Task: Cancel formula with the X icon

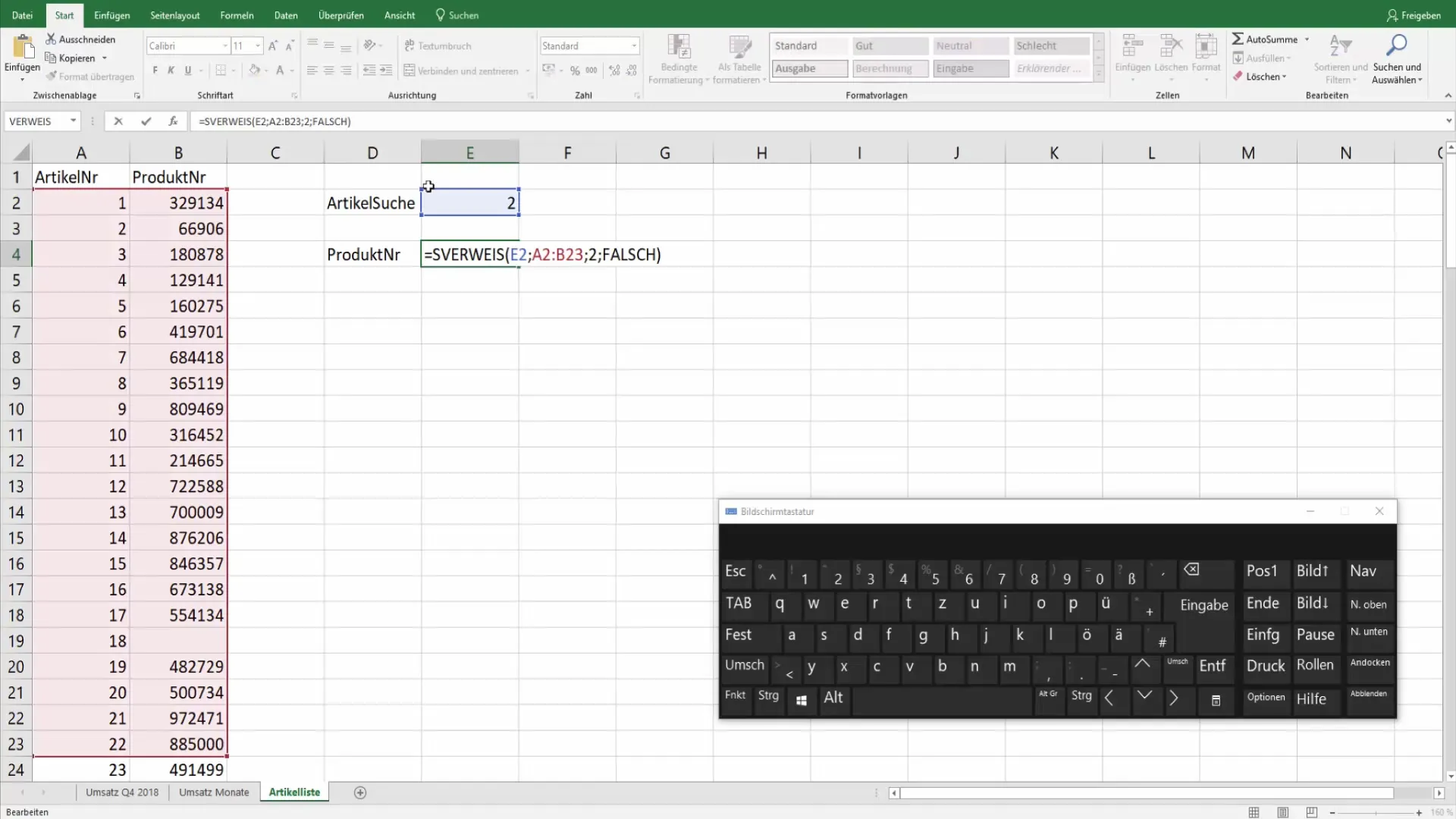Action: tap(118, 121)
